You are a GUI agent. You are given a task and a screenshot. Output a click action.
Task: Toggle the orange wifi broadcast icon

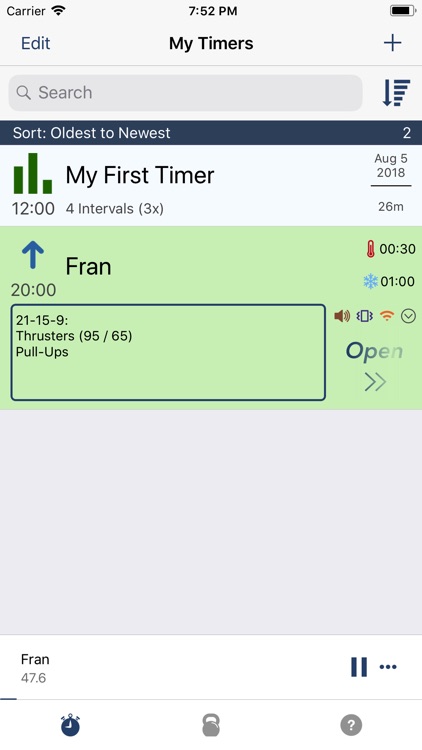click(387, 316)
